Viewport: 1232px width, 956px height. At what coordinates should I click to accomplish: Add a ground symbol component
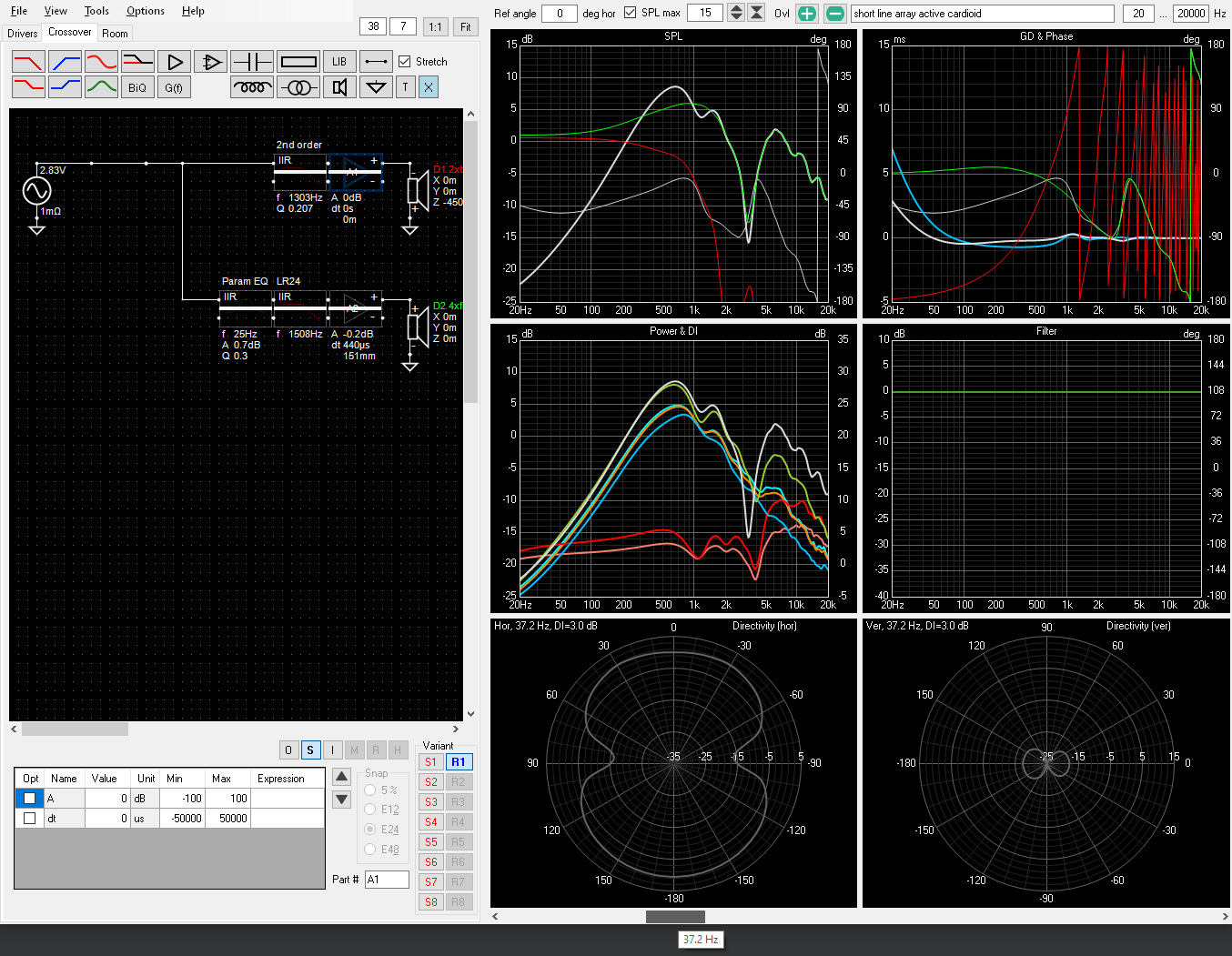pos(376,87)
